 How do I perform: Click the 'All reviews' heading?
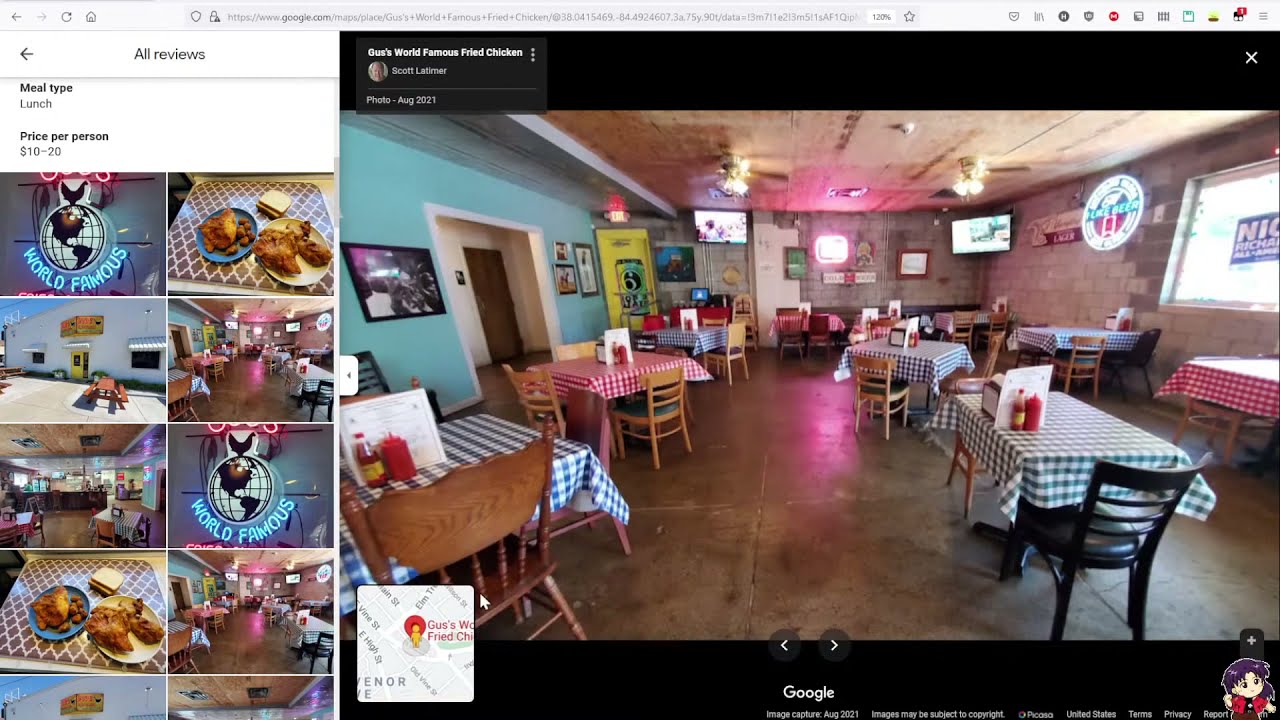169,54
